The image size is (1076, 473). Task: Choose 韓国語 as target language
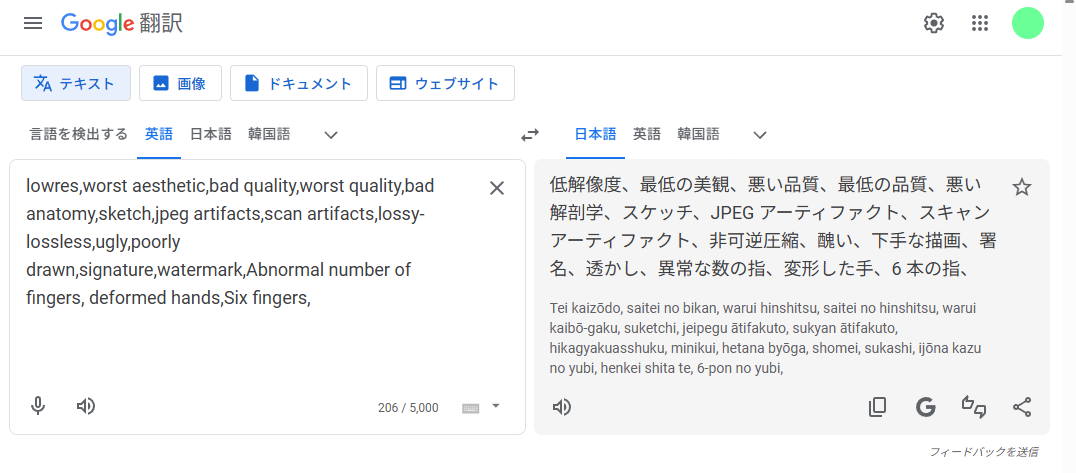[x=698, y=134]
